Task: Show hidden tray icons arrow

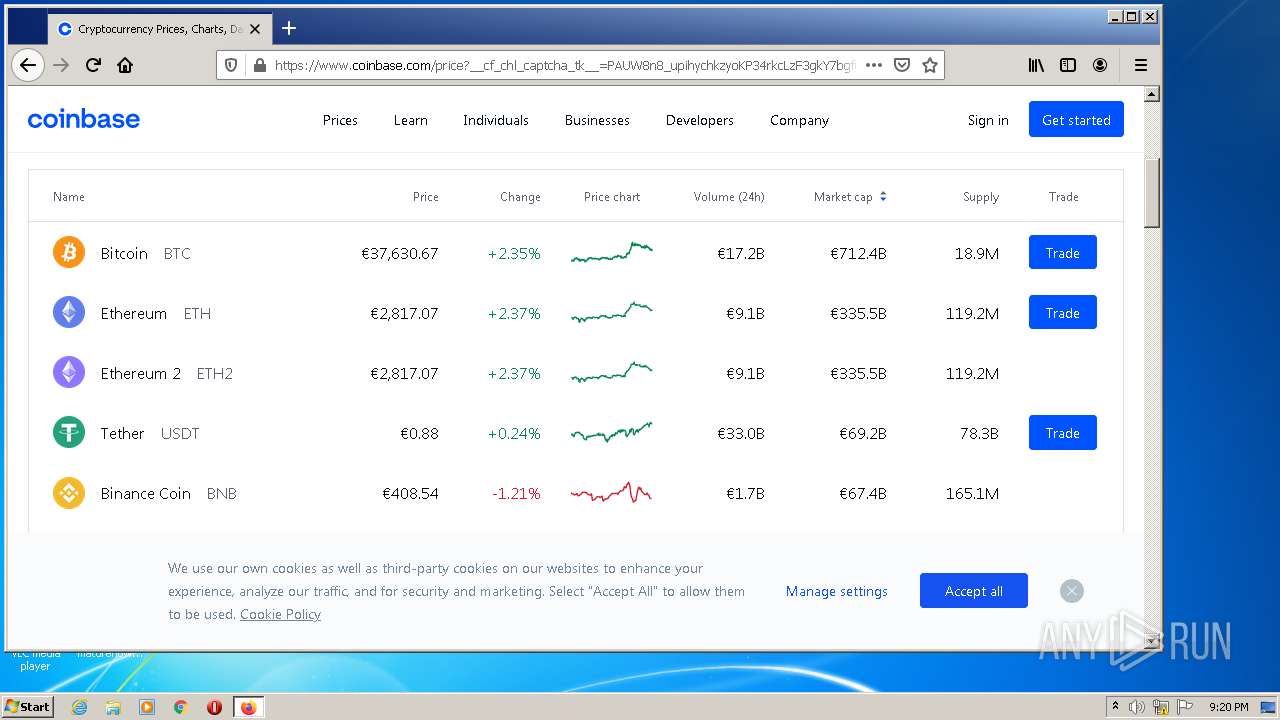Action: (x=1115, y=707)
